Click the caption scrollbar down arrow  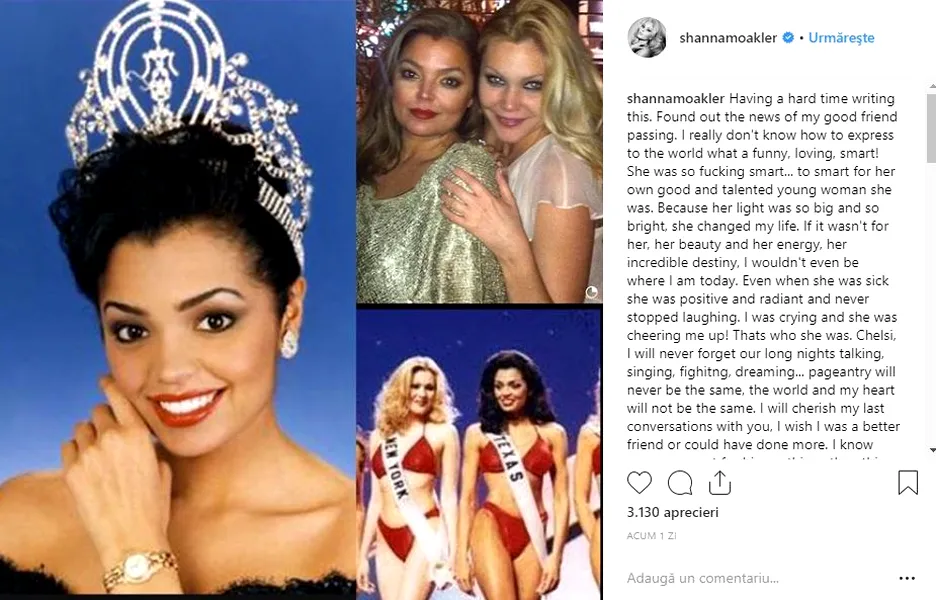(932, 450)
